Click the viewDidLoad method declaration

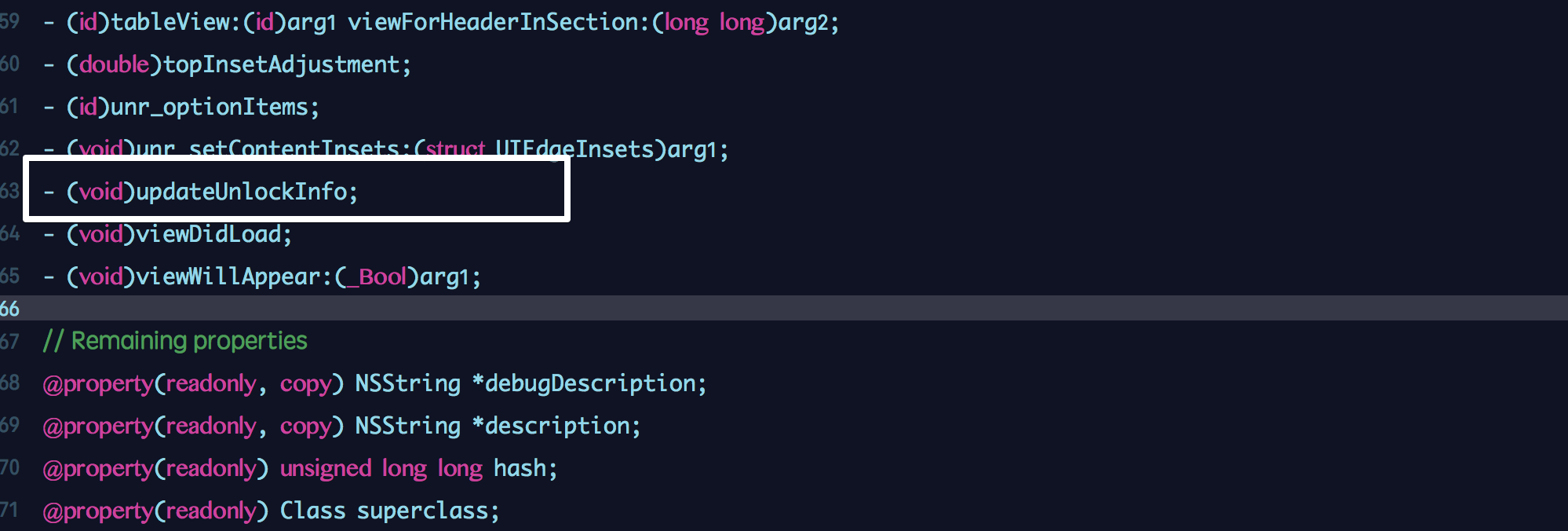click(x=208, y=234)
